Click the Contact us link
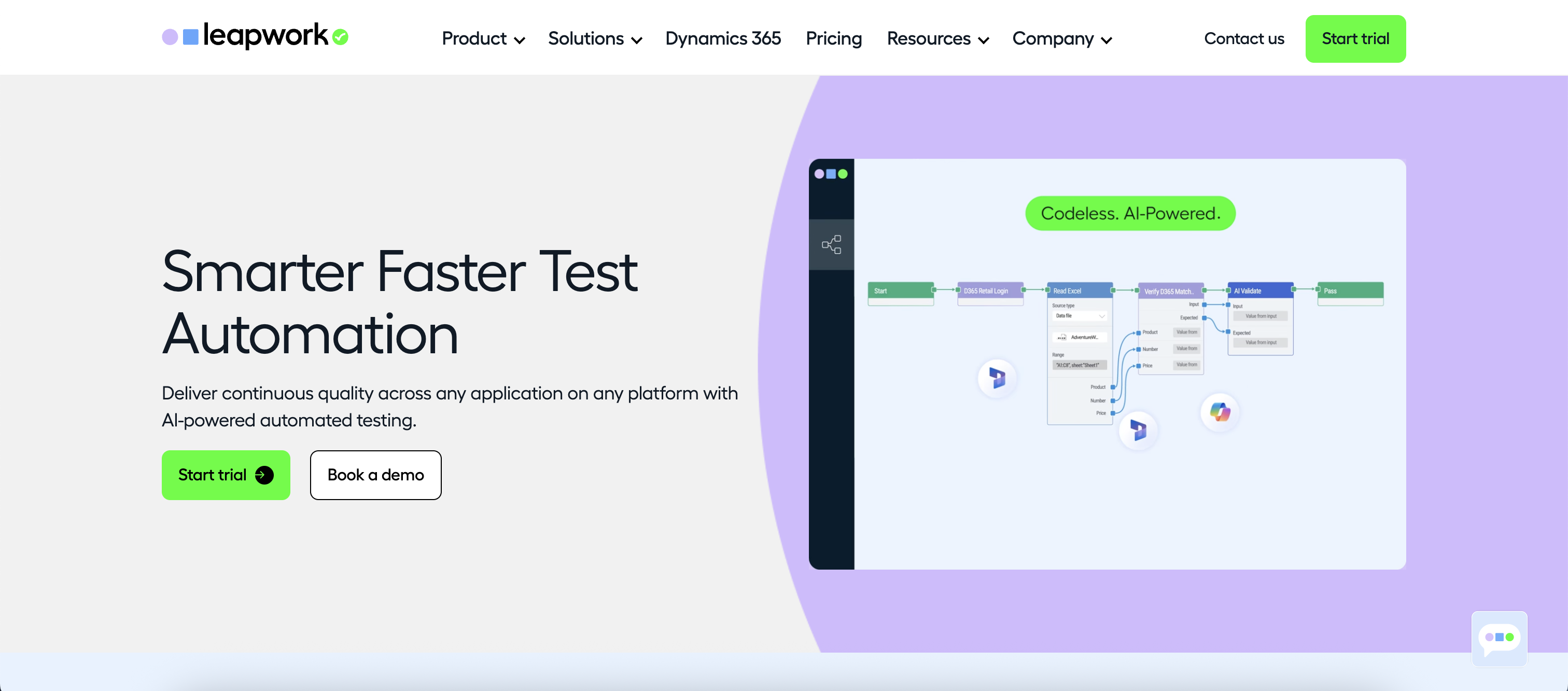Screen dimensions: 1568x691 [1243, 39]
